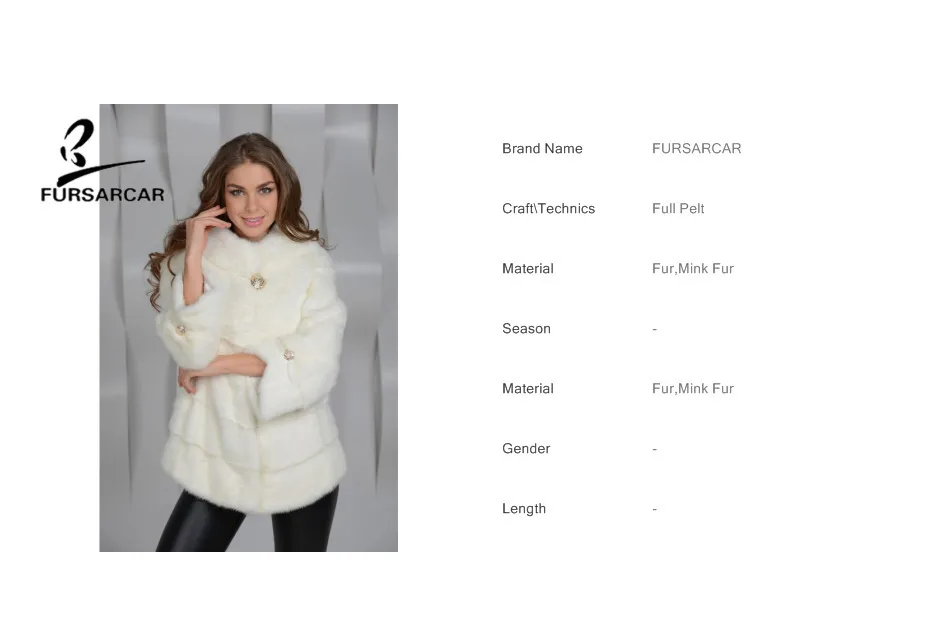Click the gold button on coat sleeve cuff
This screenshot has width=950, height=640.
coord(289,355)
